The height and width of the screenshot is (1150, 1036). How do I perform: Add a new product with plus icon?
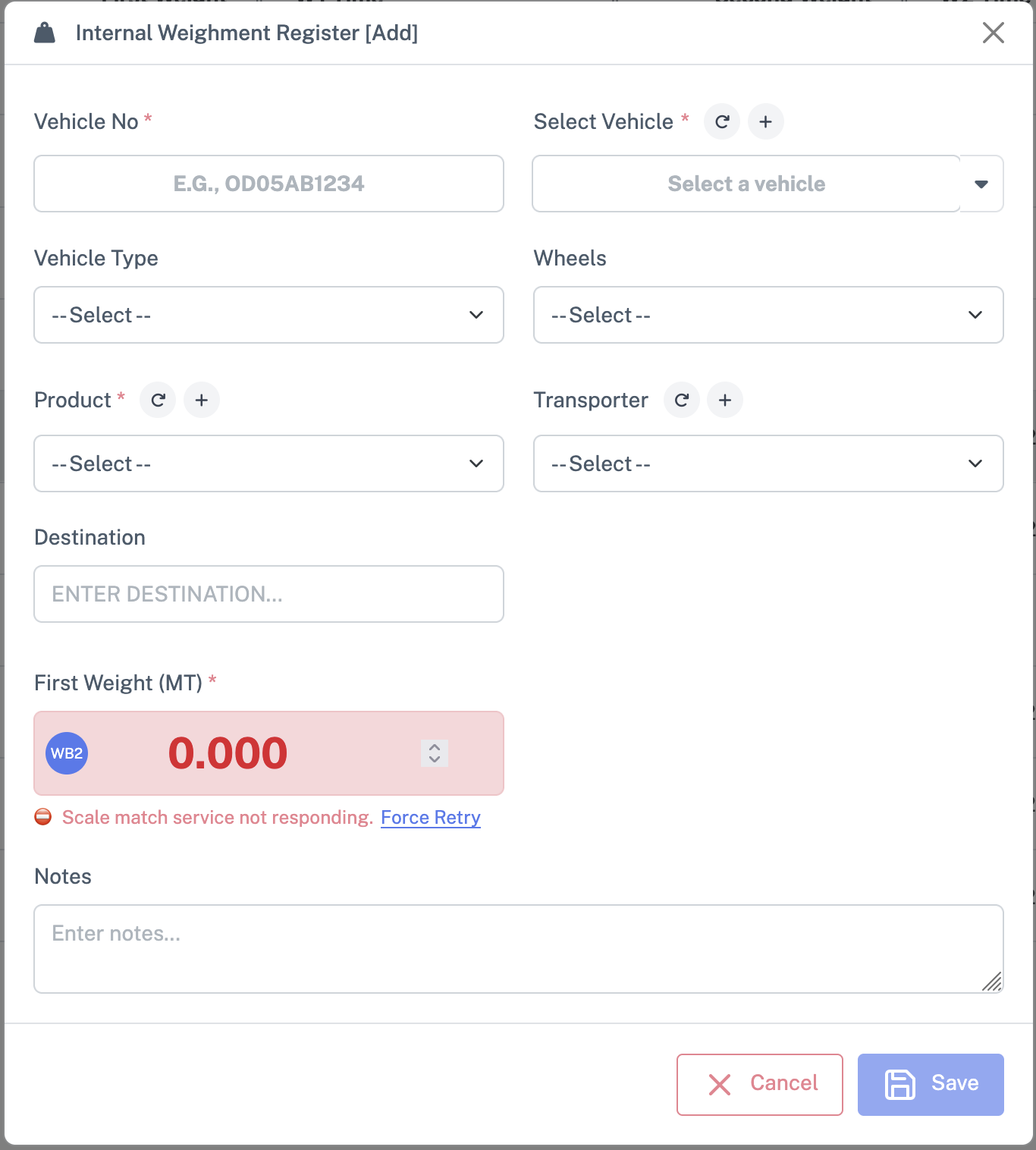point(202,400)
